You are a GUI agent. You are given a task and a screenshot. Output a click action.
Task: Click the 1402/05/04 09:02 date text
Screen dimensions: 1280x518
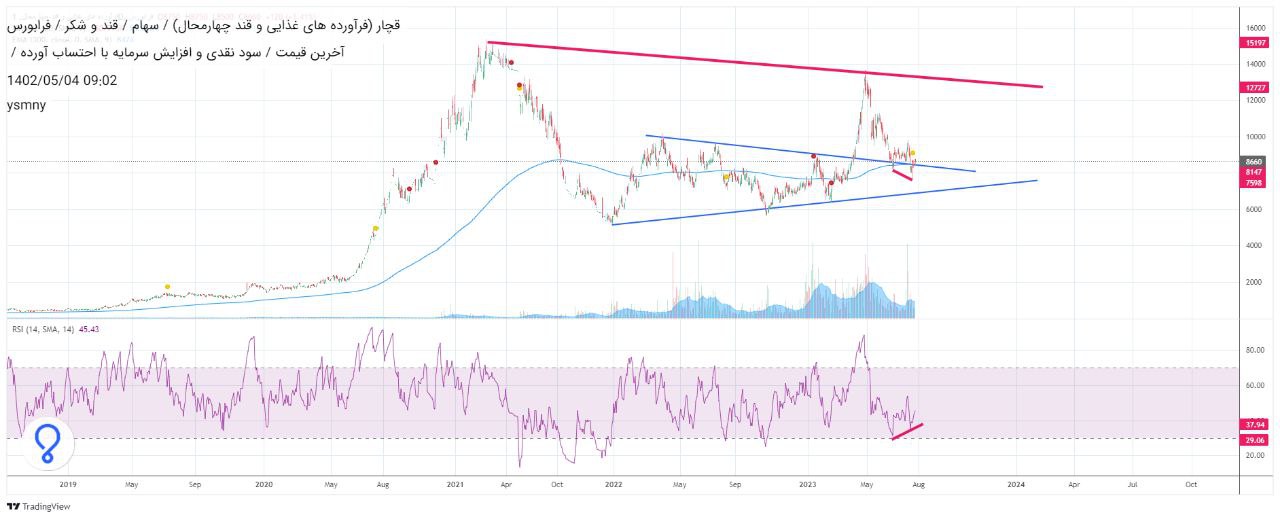pos(63,80)
